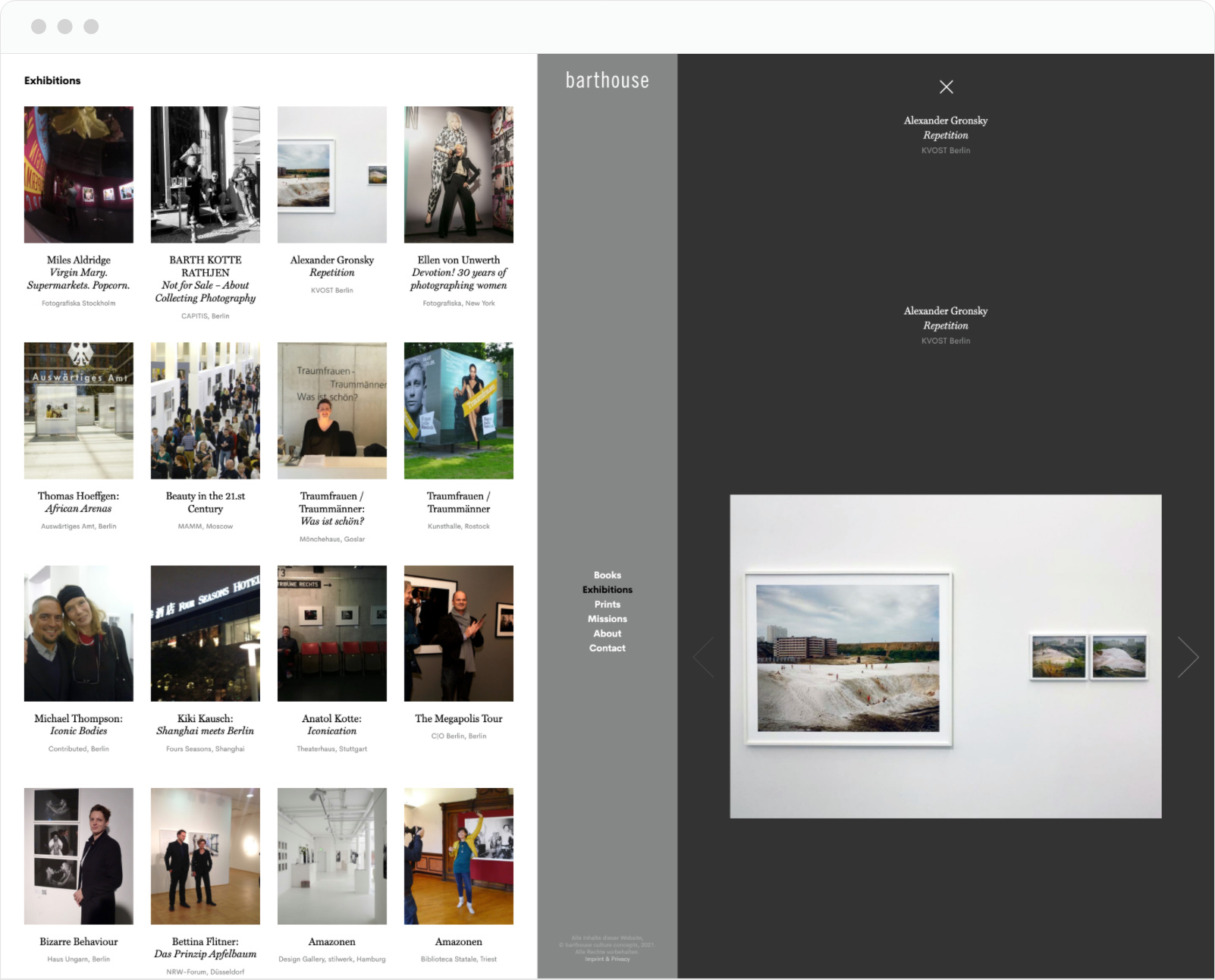Open Anatol Kotte Iconication exhibition
The width and height of the screenshot is (1215, 980).
(331, 632)
